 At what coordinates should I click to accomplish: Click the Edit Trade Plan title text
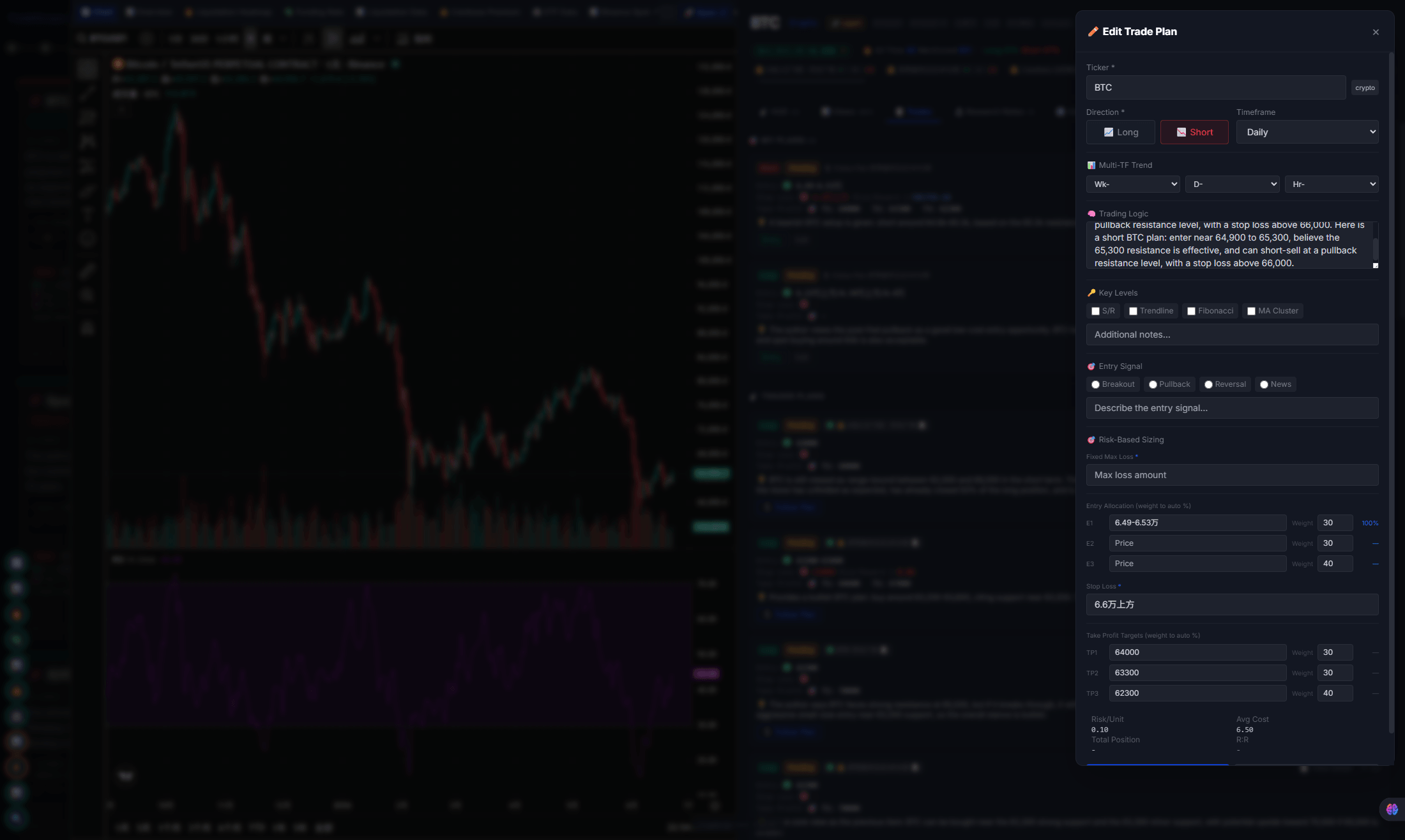(x=1139, y=31)
